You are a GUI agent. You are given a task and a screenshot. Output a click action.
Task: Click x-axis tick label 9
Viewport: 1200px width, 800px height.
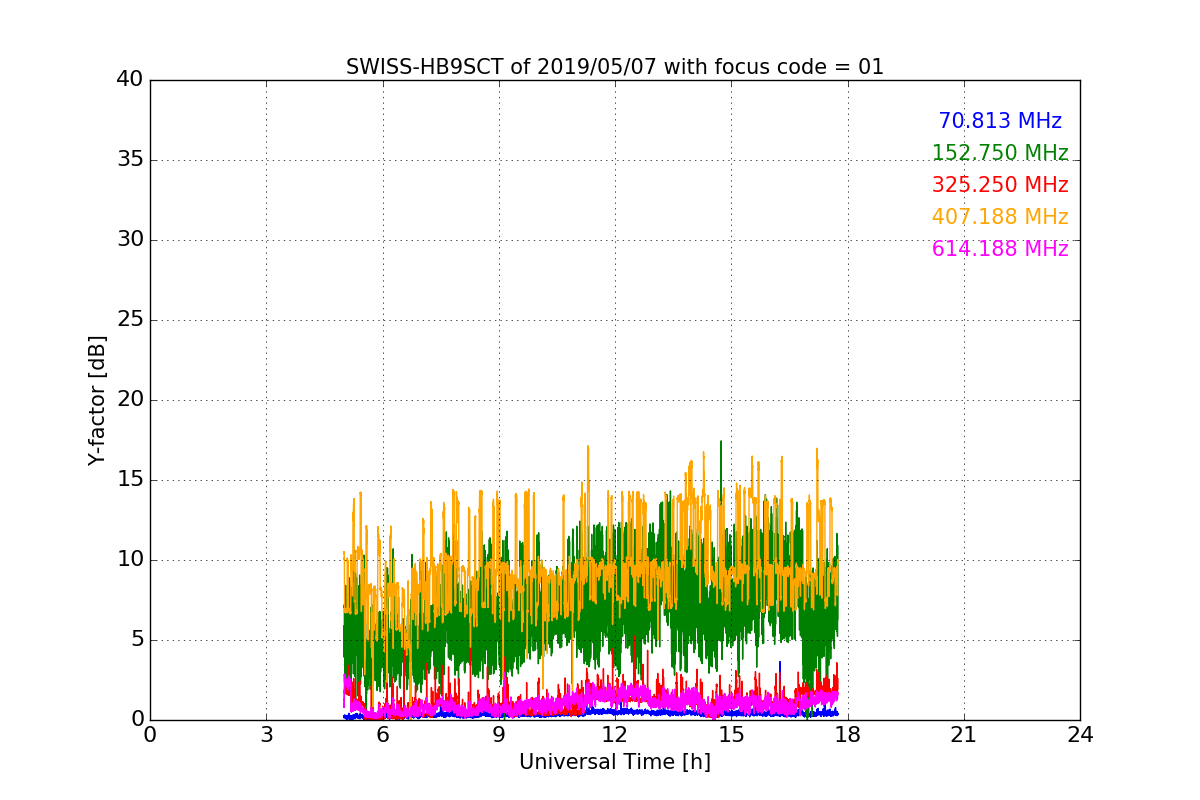[x=499, y=735]
